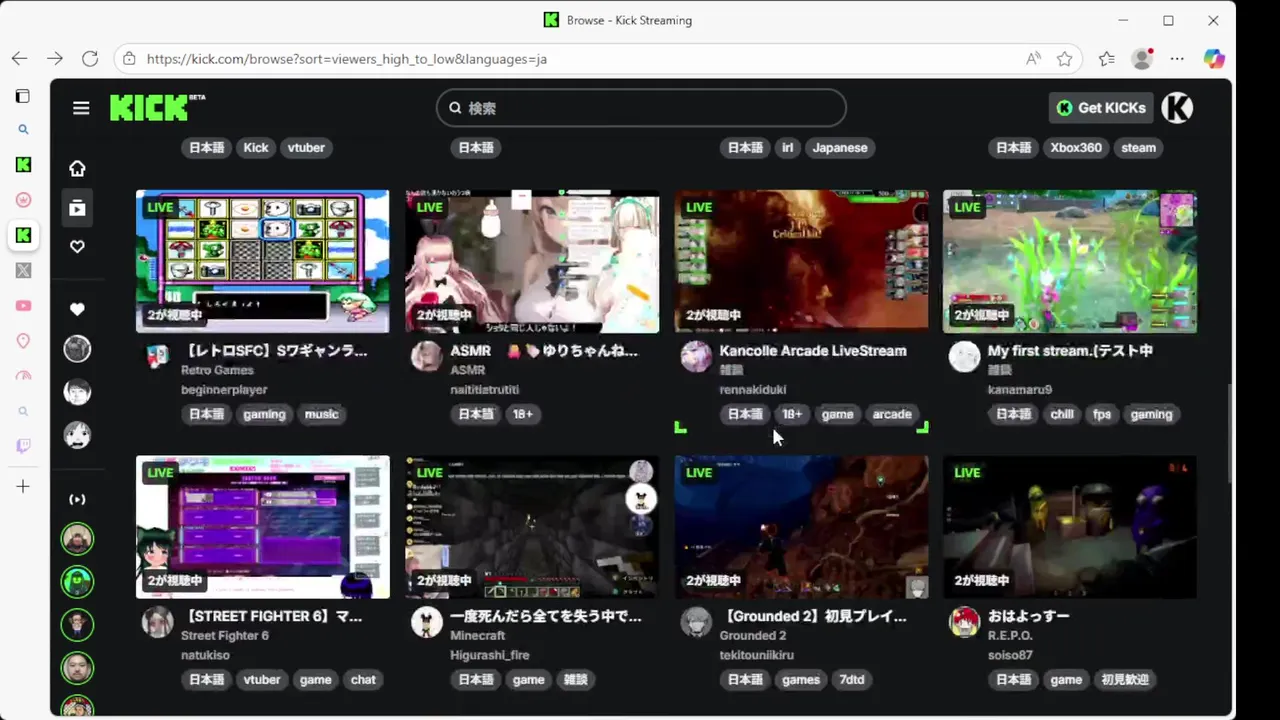
Task: Open the tab actions icon in Edge sidebar
Action: (23, 96)
